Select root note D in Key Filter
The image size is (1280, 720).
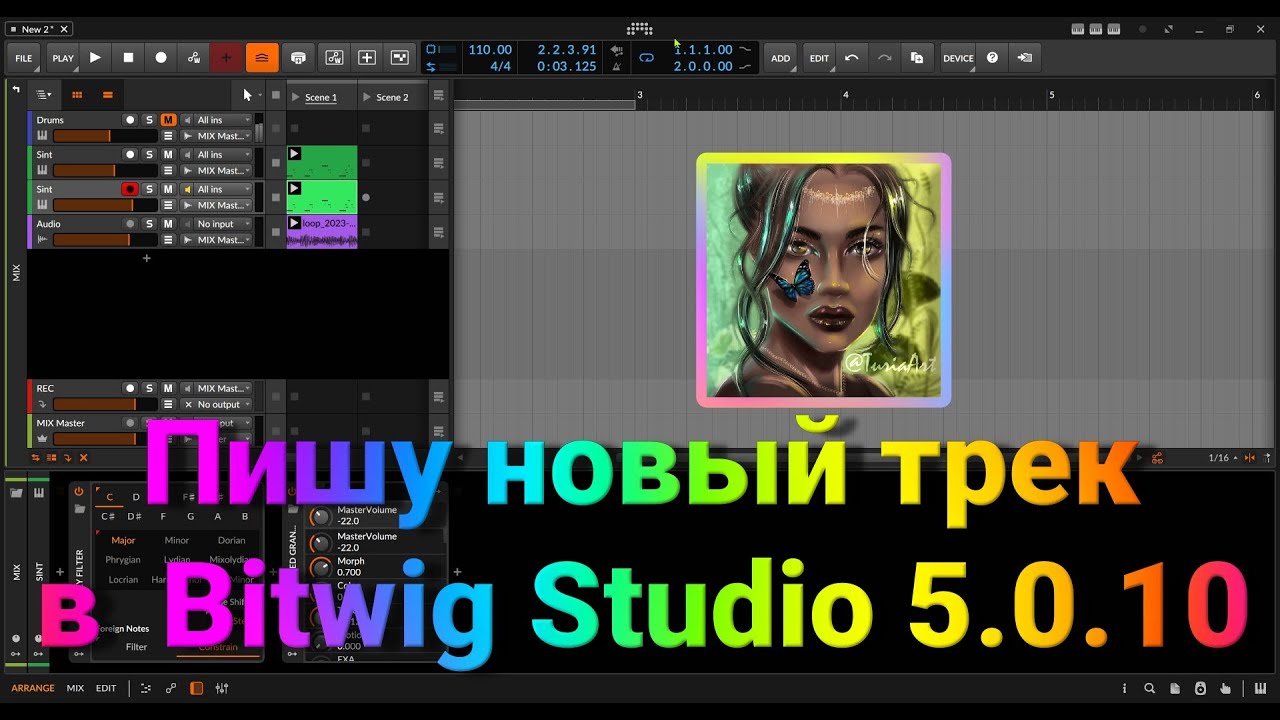(137, 497)
